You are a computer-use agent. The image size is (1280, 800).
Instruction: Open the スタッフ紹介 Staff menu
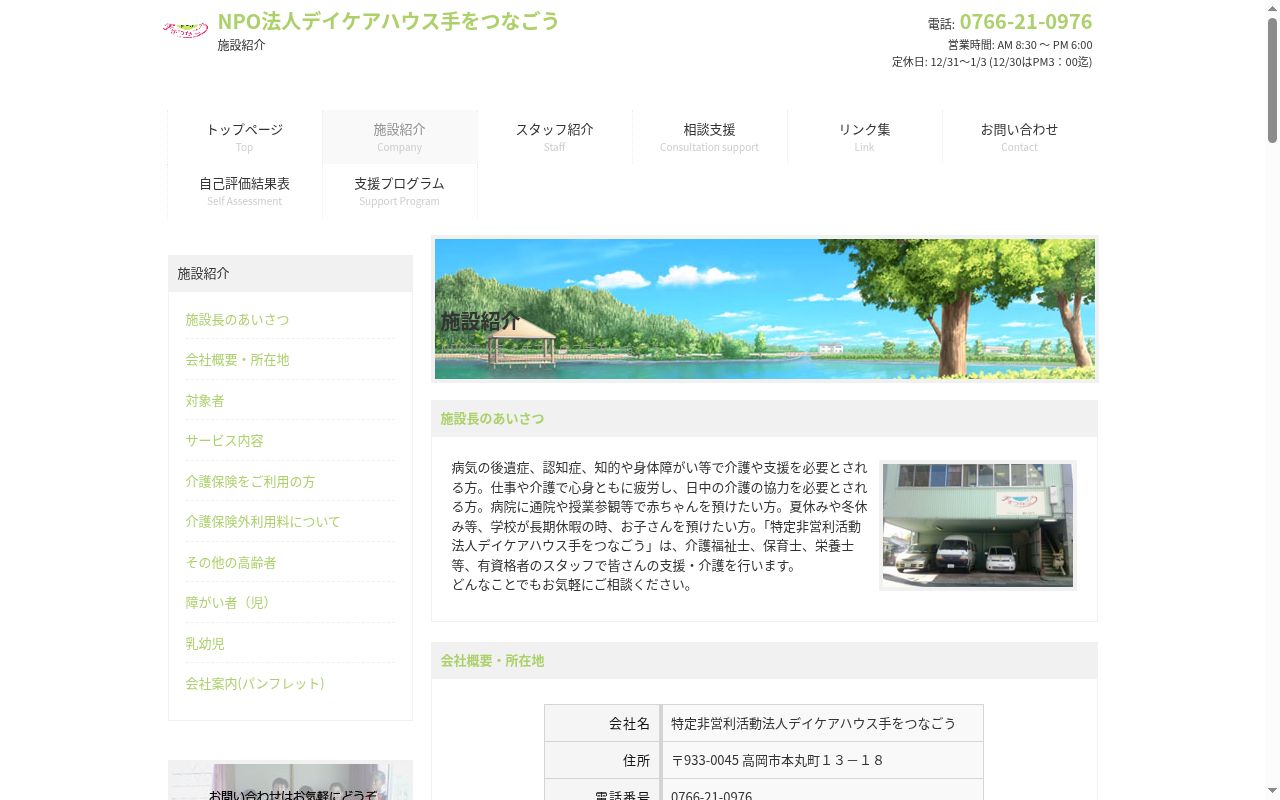554,137
